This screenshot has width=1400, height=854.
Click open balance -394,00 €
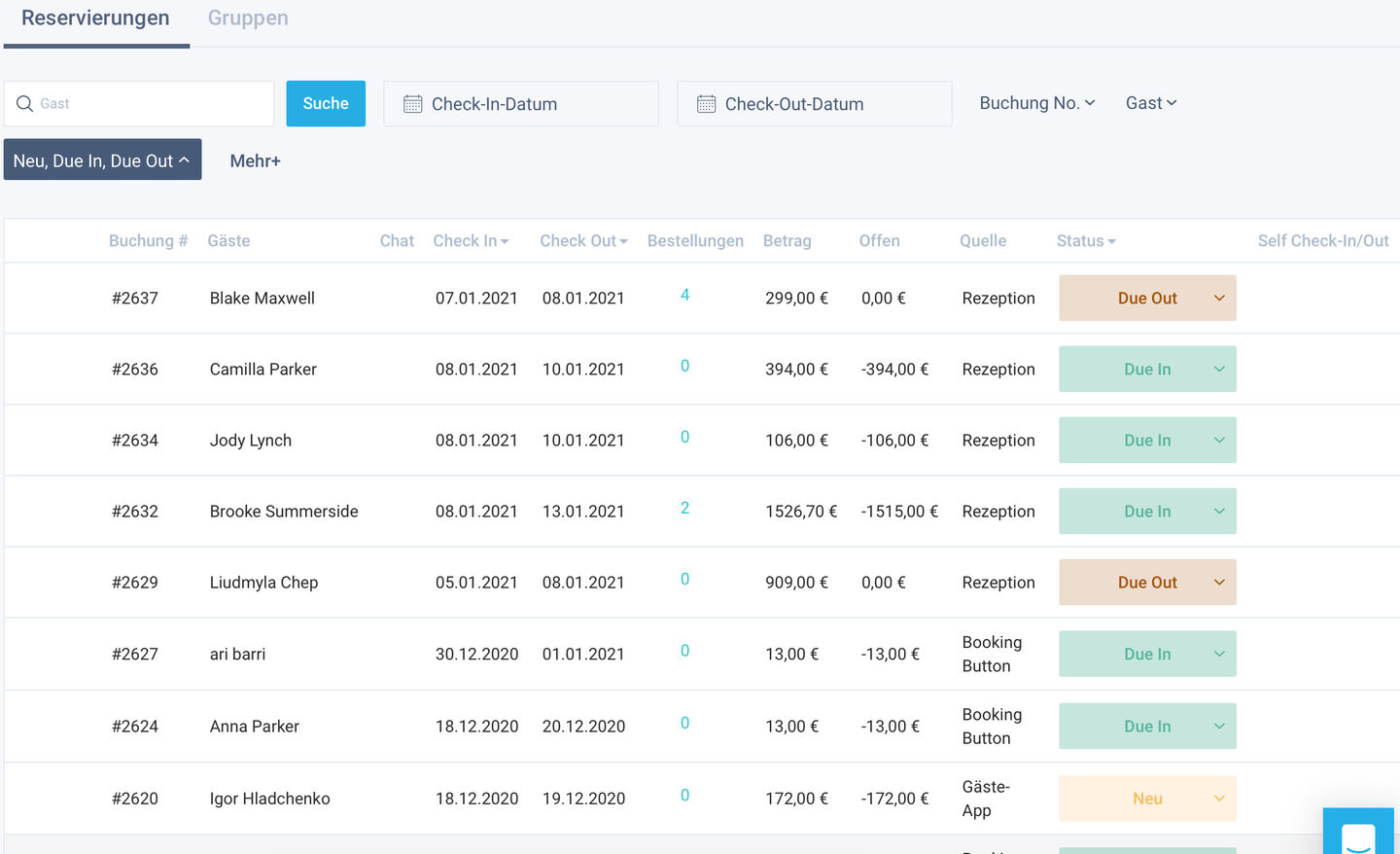click(894, 370)
